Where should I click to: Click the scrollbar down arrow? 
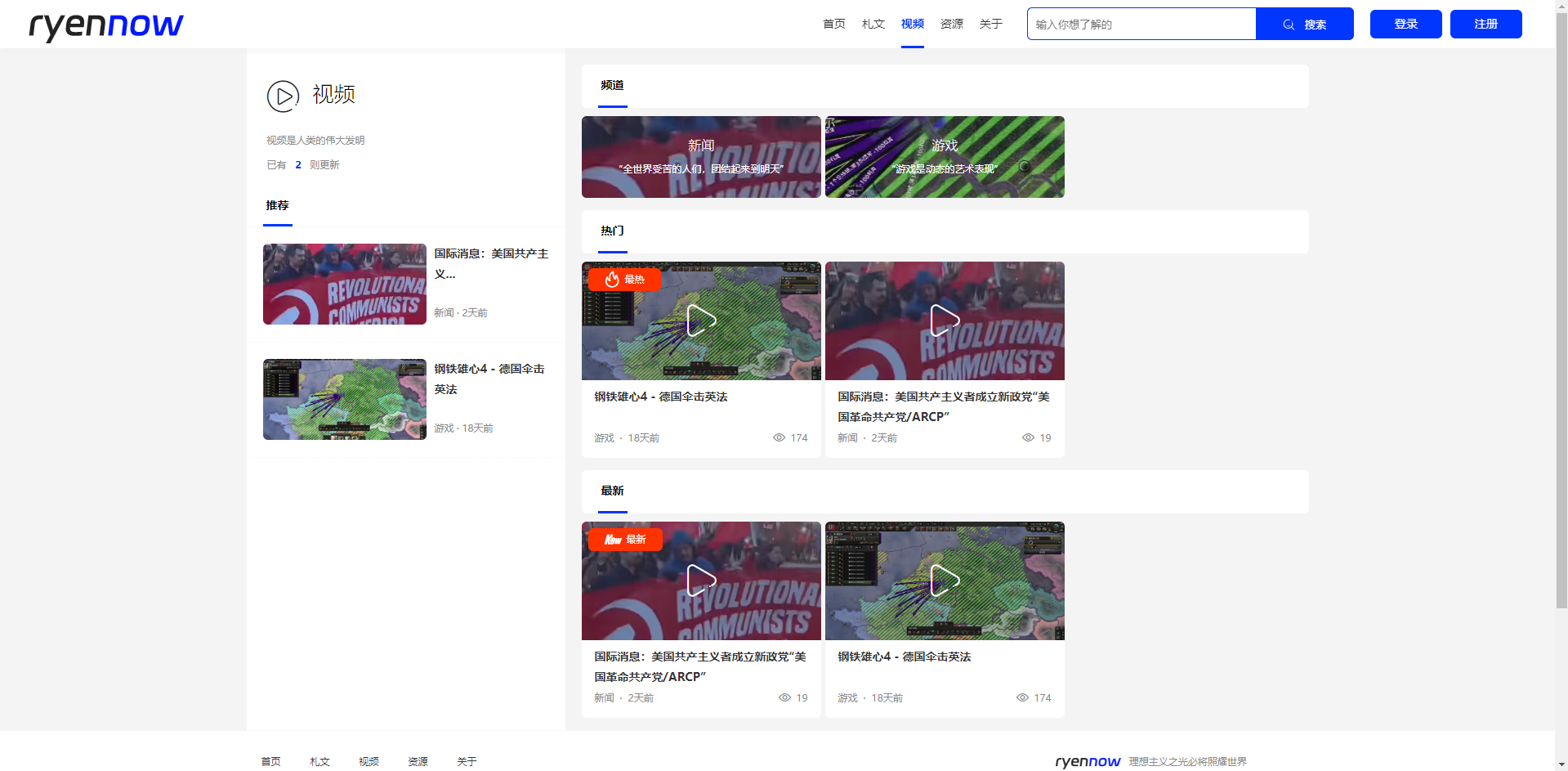[1561, 764]
